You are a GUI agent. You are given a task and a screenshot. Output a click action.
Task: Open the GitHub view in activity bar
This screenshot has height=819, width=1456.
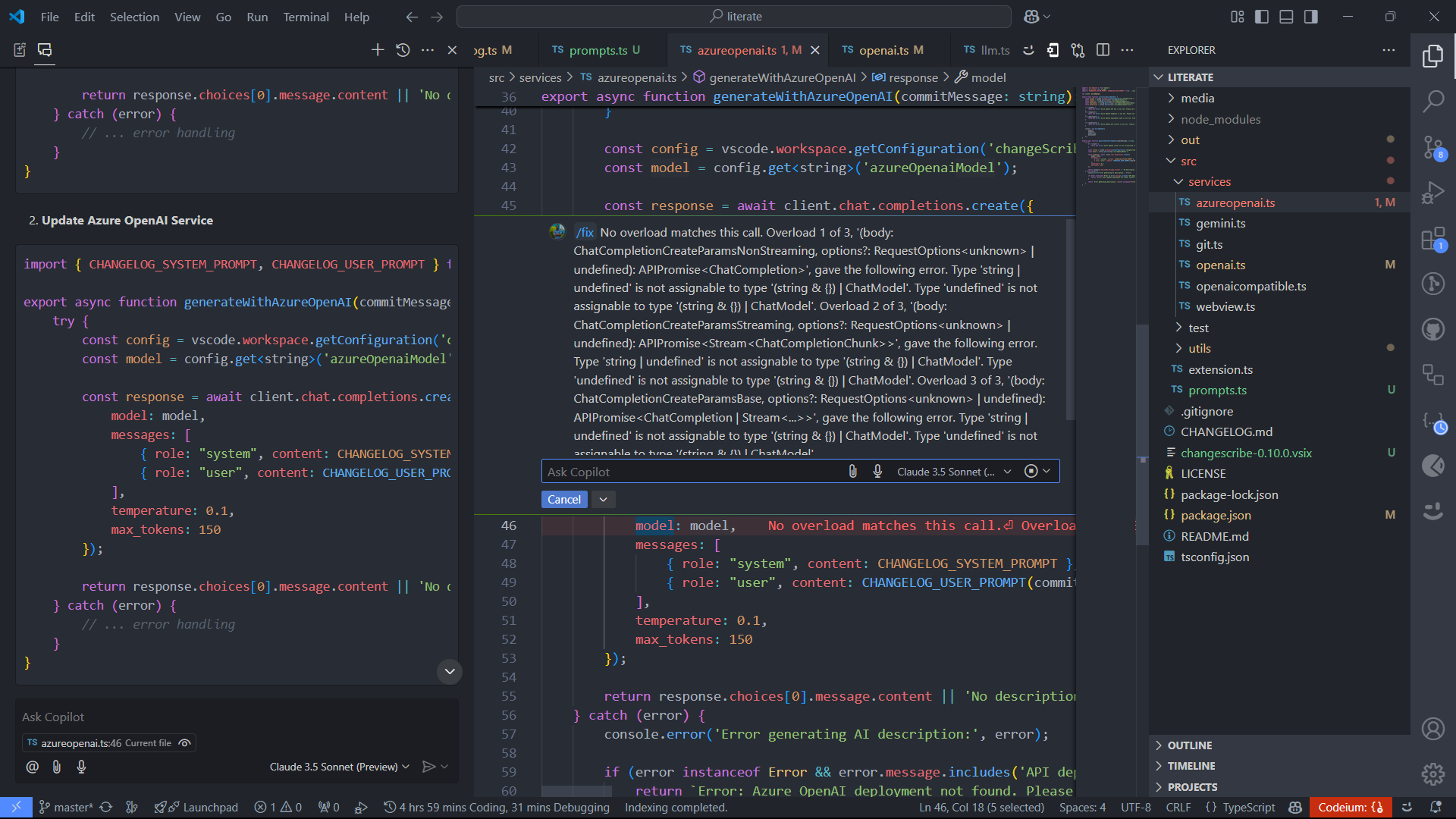[x=1432, y=329]
